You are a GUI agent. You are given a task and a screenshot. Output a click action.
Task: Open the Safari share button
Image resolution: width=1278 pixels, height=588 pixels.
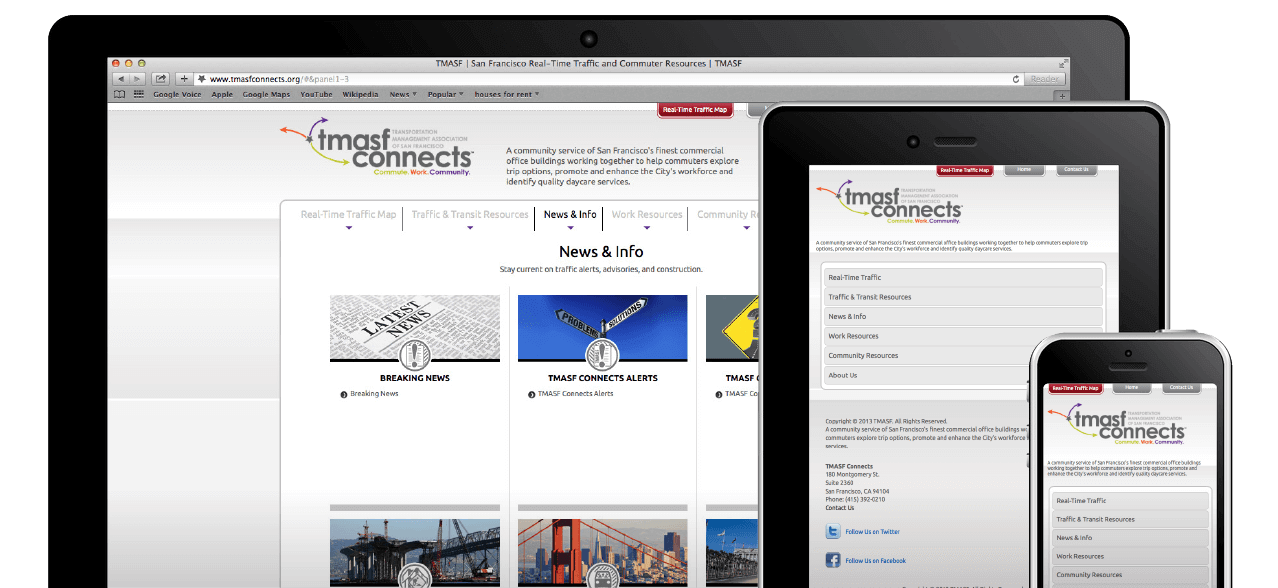pos(160,79)
